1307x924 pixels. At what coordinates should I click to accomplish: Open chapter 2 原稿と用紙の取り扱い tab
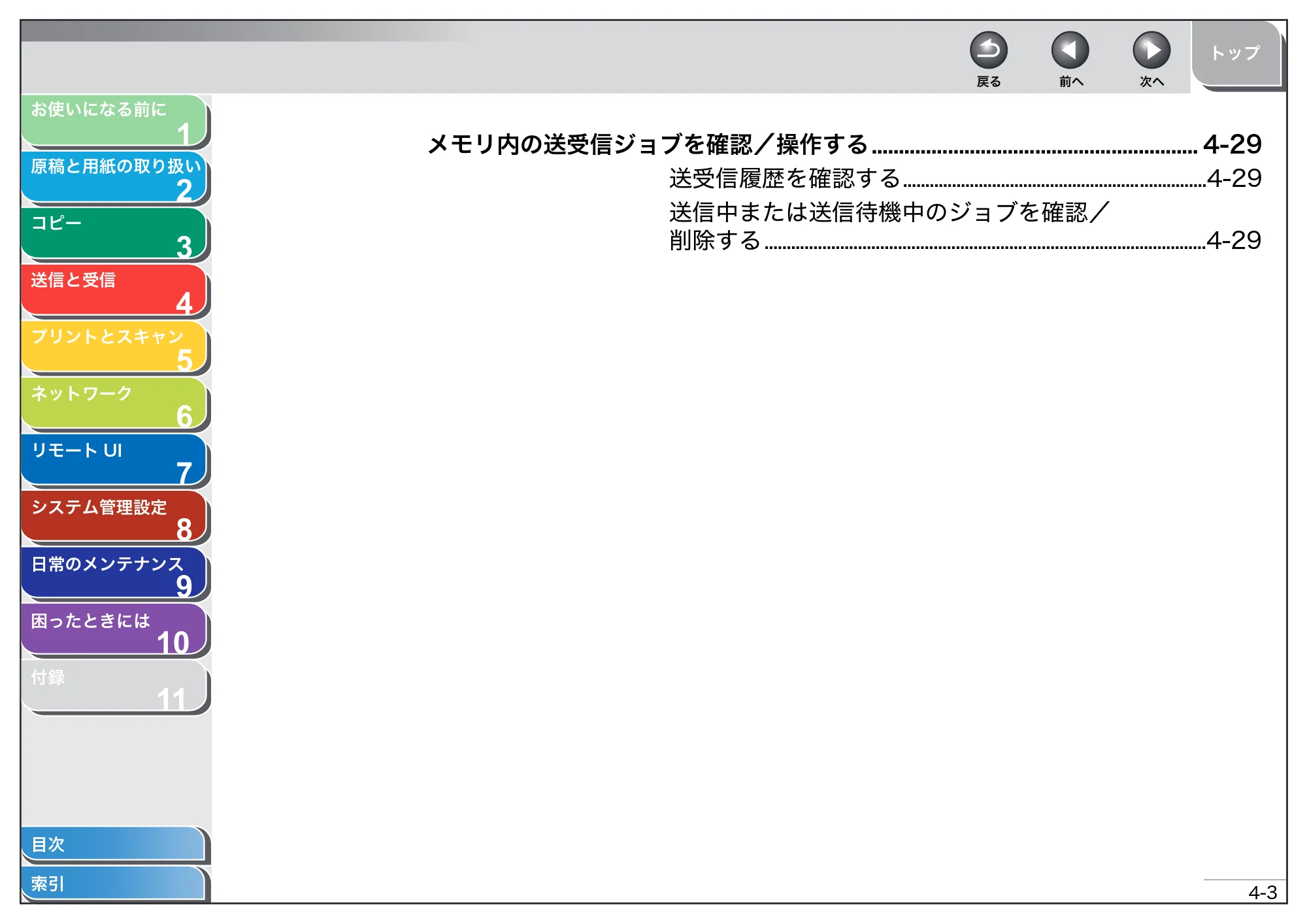pos(114,177)
